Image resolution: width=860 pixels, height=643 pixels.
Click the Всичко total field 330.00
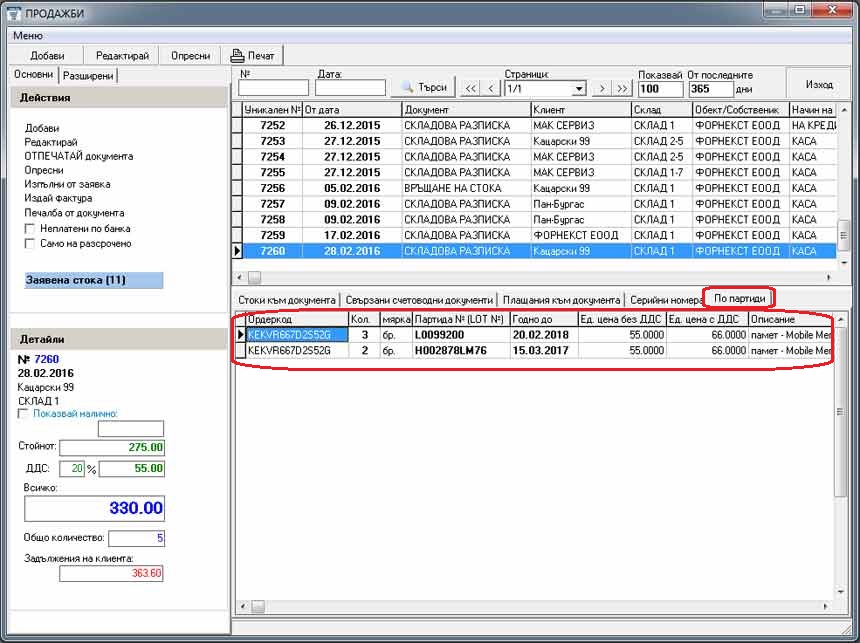click(x=94, y=508)
